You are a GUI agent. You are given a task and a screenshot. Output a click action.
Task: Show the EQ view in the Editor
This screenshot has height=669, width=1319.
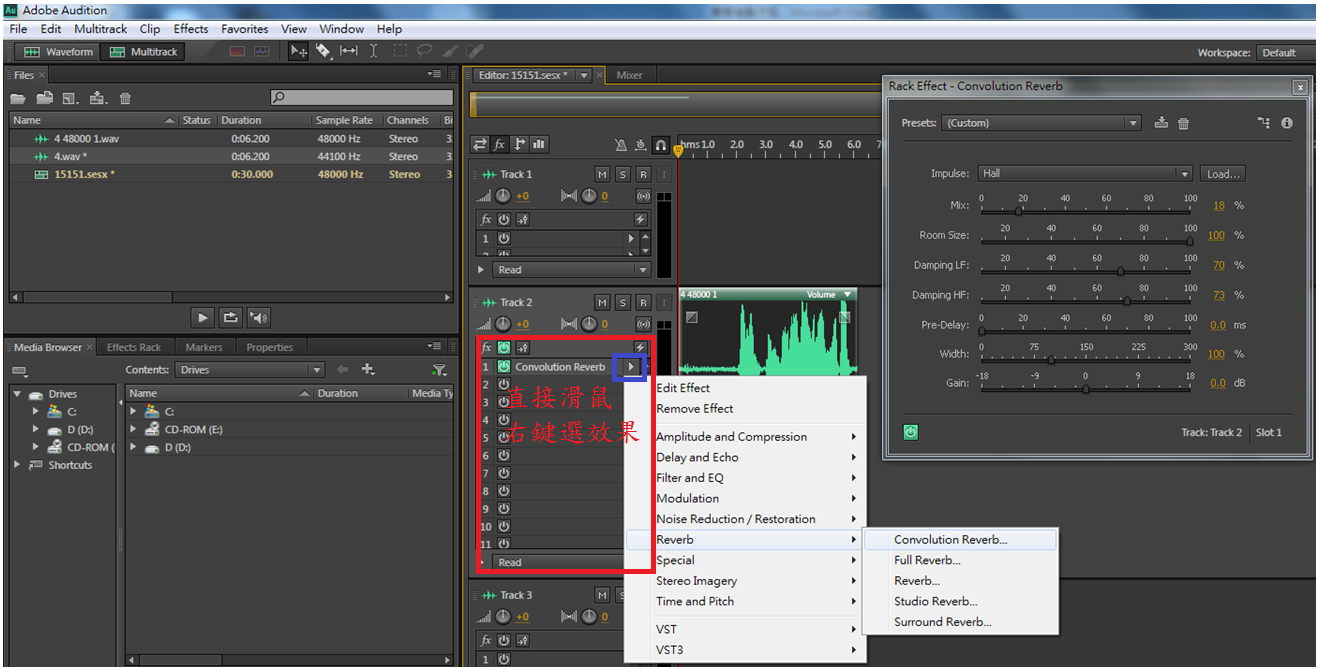coord(538,145)
